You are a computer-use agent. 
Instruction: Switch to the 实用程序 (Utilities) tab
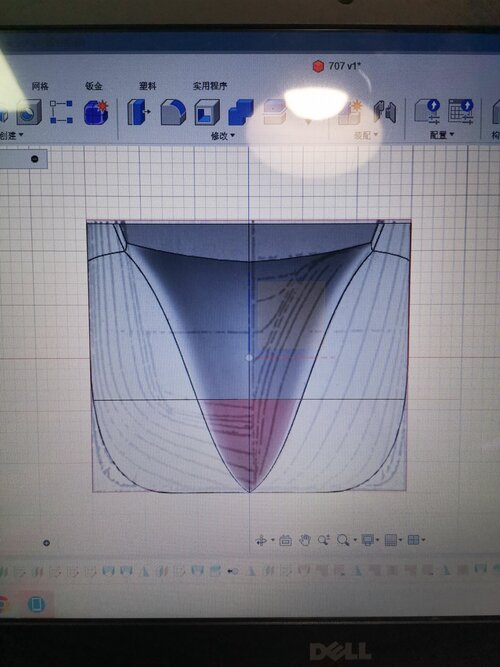point(210,86)
